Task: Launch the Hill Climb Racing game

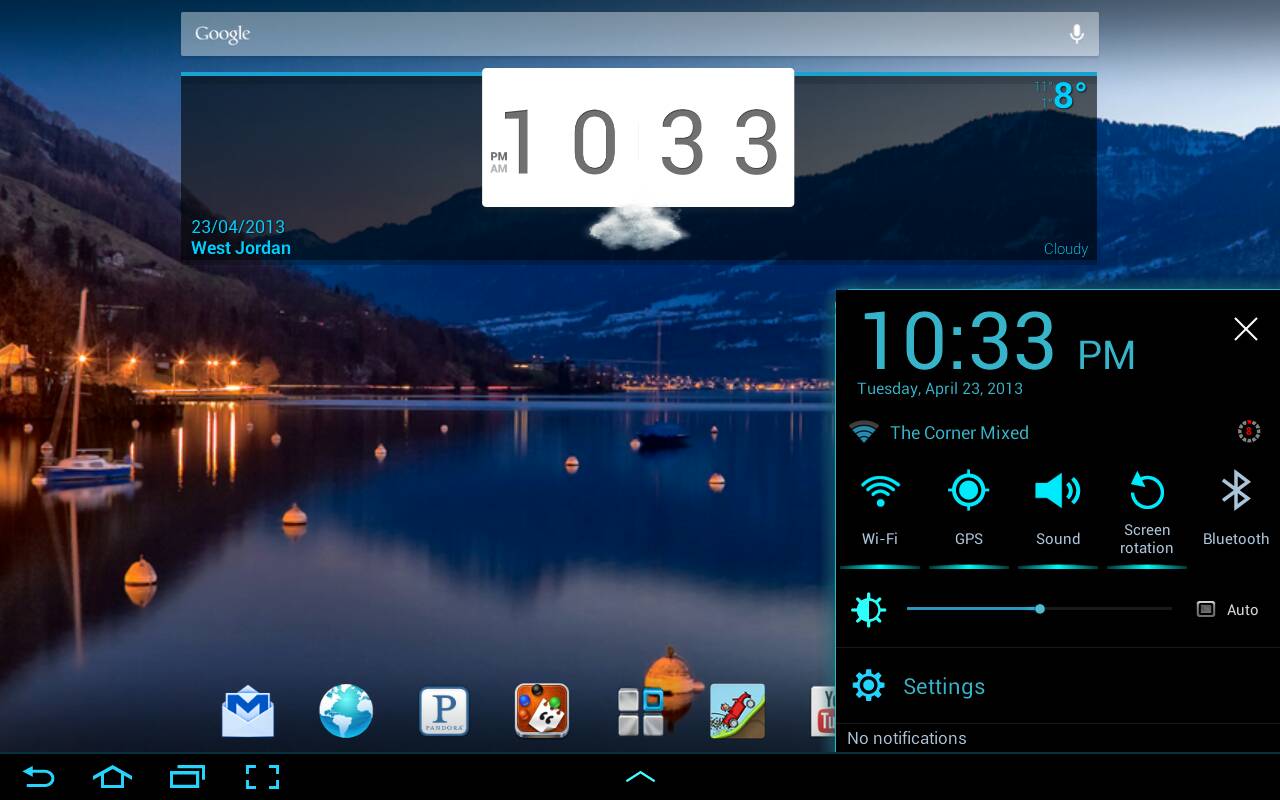Action: [737, 711]
